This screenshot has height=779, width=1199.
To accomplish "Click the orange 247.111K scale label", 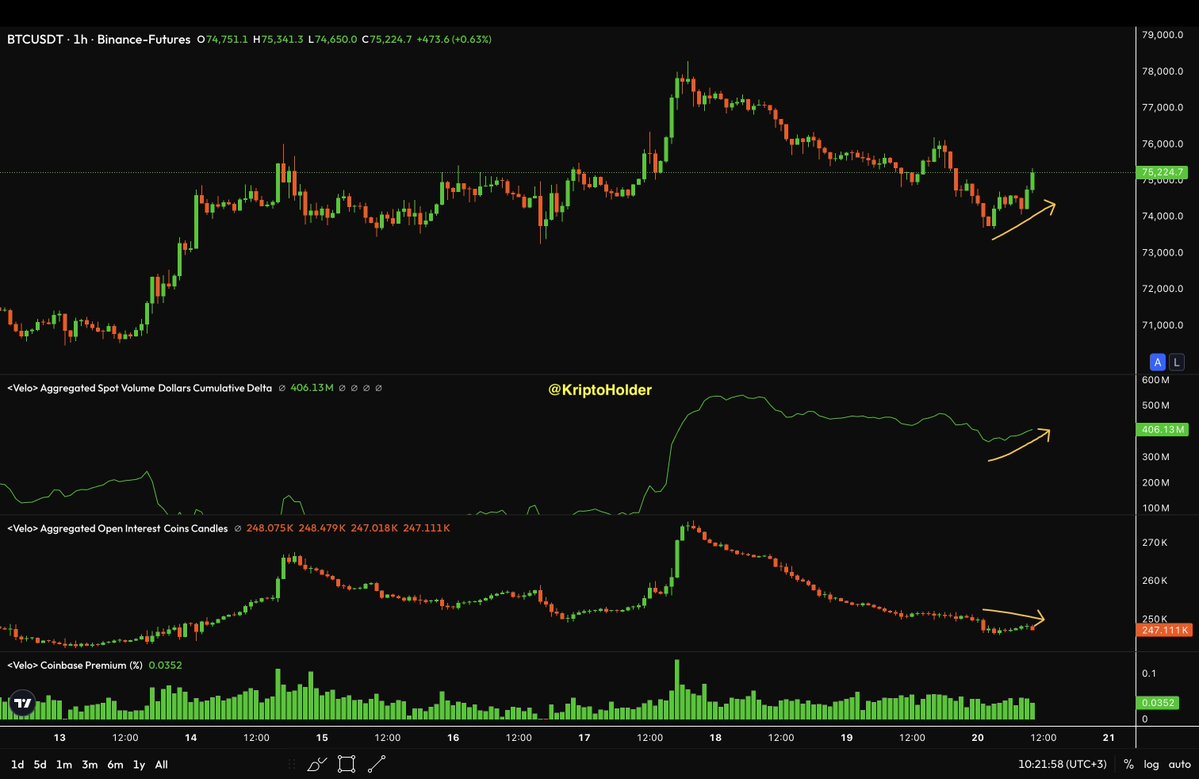I will coord(1165,630).
